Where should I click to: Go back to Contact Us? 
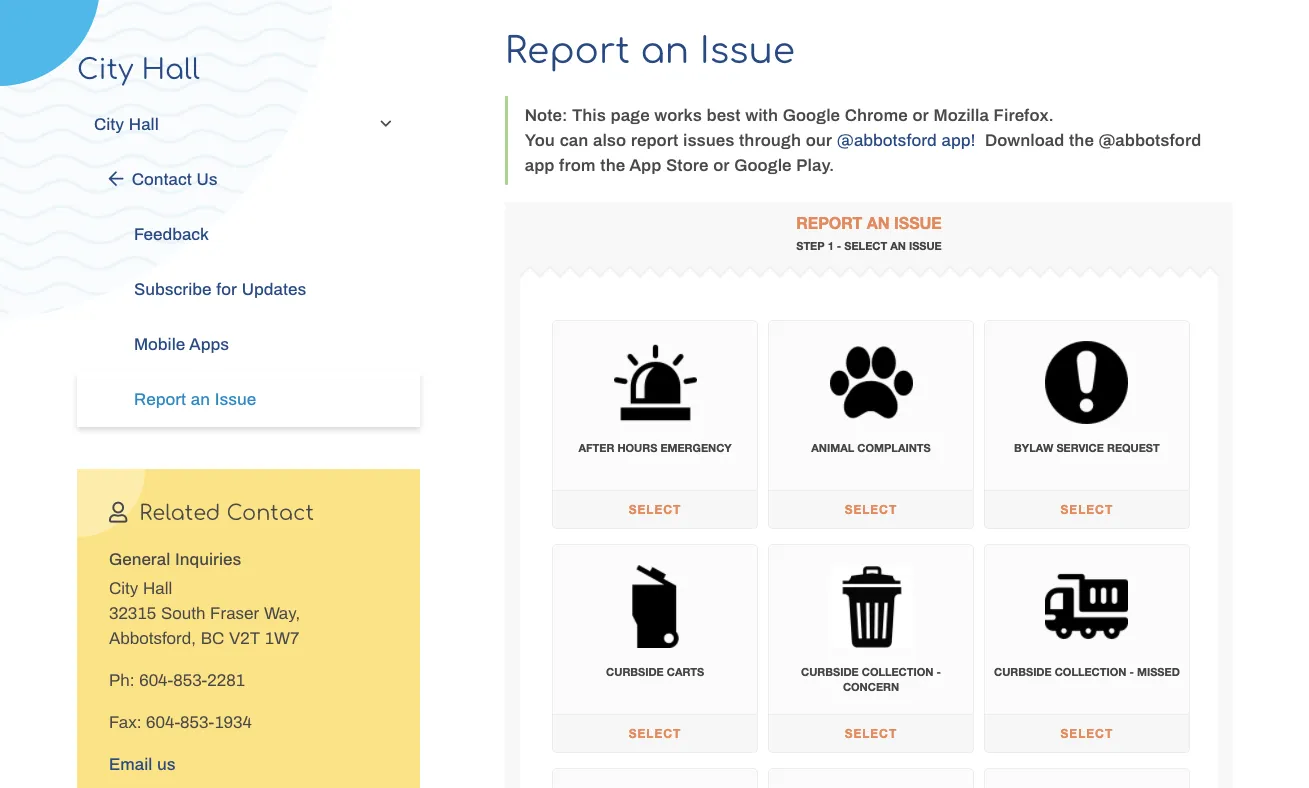174,179
